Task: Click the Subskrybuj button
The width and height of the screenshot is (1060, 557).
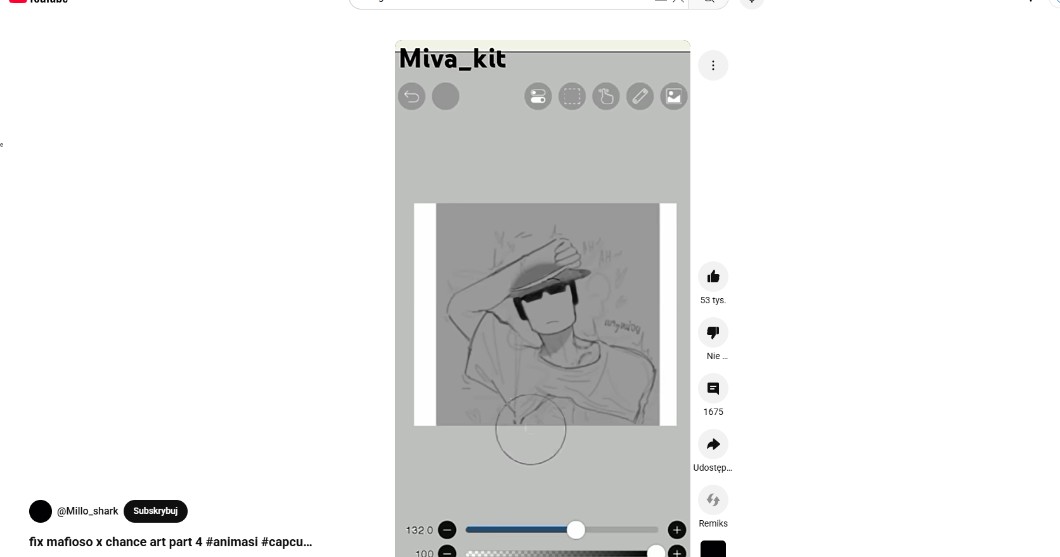Action: point(155,511)
